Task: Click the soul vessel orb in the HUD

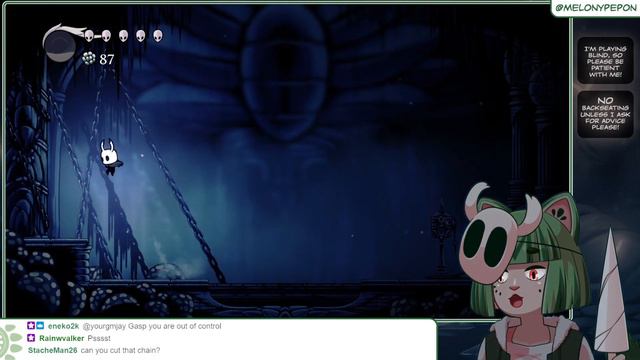Action: pyautogui.click(x=60, y=47)
